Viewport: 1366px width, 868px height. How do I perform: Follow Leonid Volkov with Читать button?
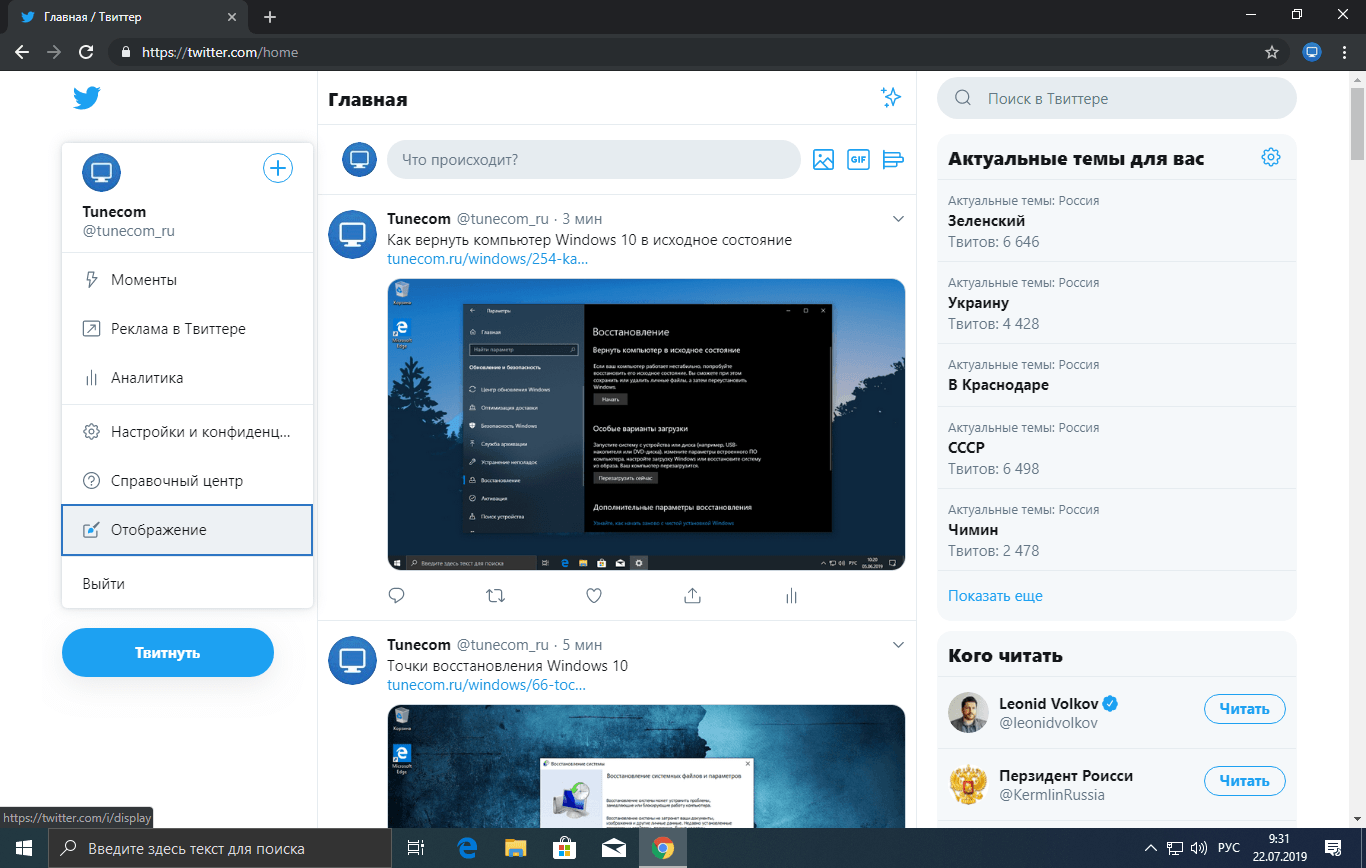(1244, 709)
